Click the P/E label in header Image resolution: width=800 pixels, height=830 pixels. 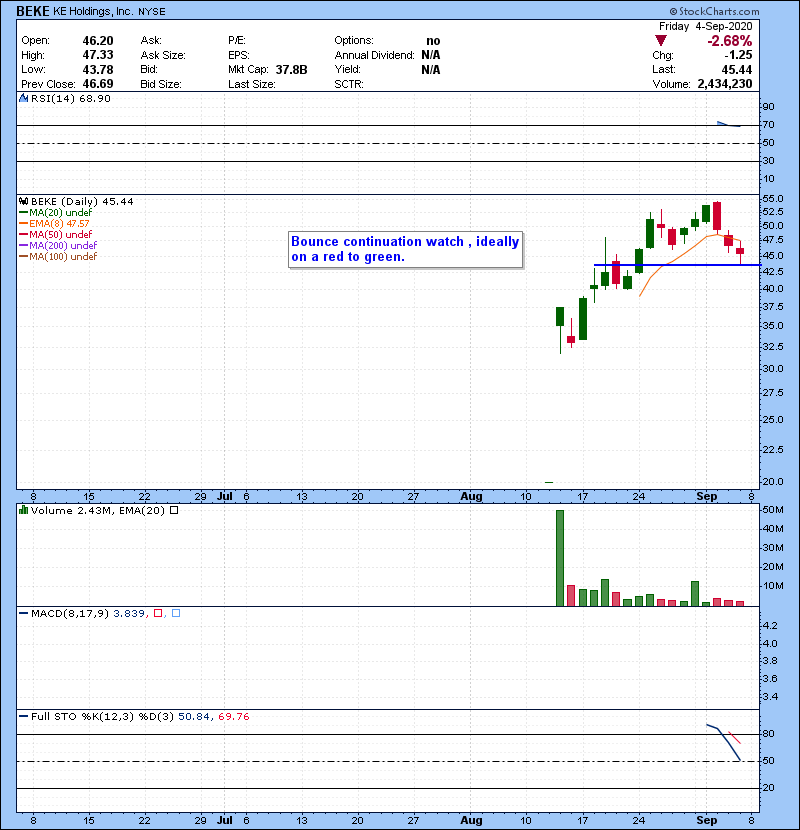coord(237,41)
